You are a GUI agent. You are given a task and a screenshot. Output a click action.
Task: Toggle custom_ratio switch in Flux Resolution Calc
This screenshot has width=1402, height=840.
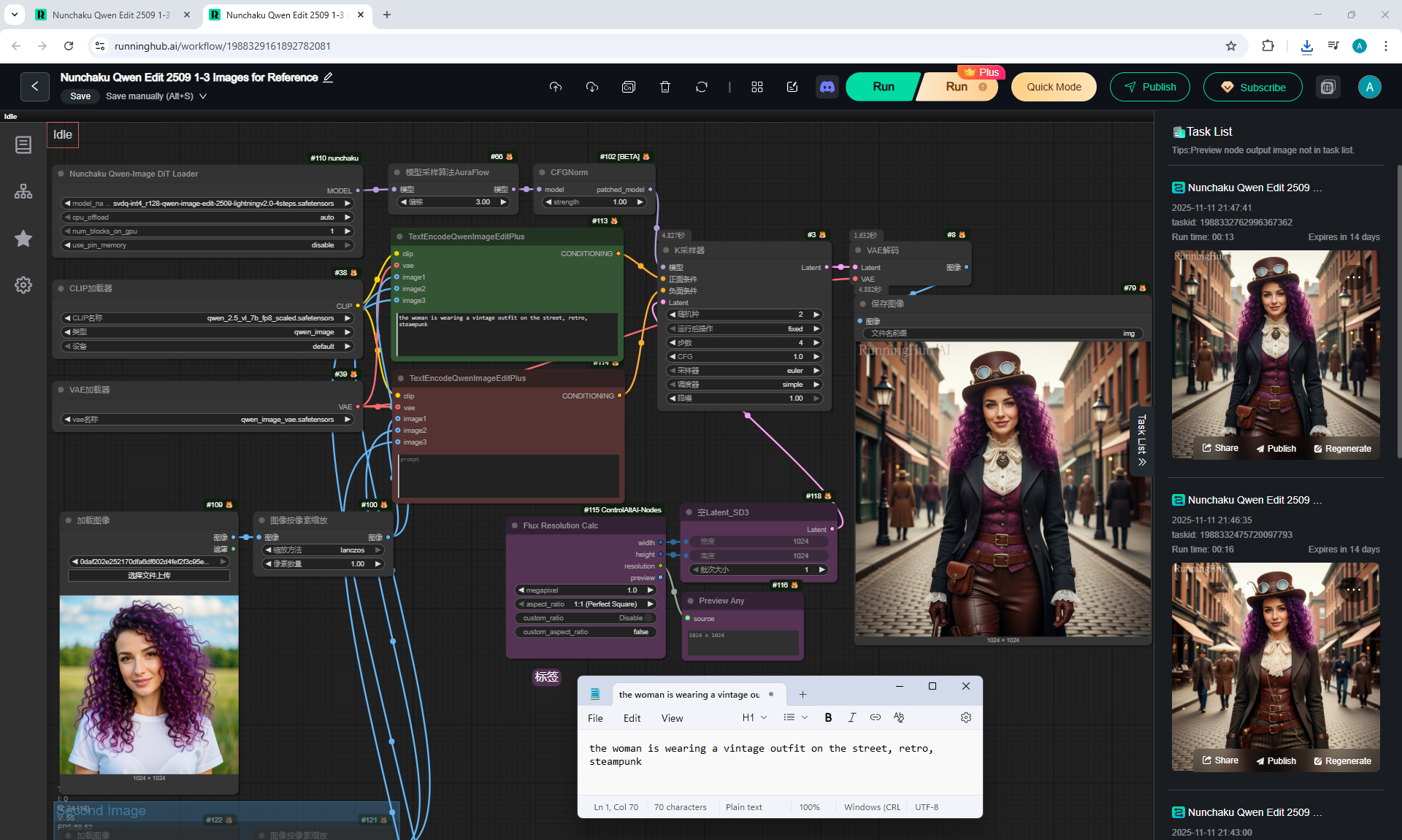648,618
